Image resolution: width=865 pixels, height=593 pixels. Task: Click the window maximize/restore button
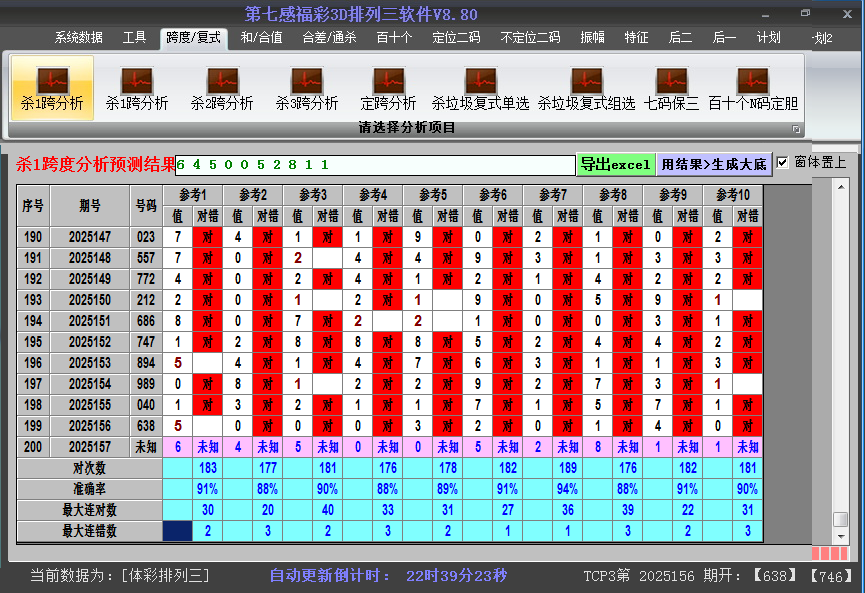(x=805, y=13)
